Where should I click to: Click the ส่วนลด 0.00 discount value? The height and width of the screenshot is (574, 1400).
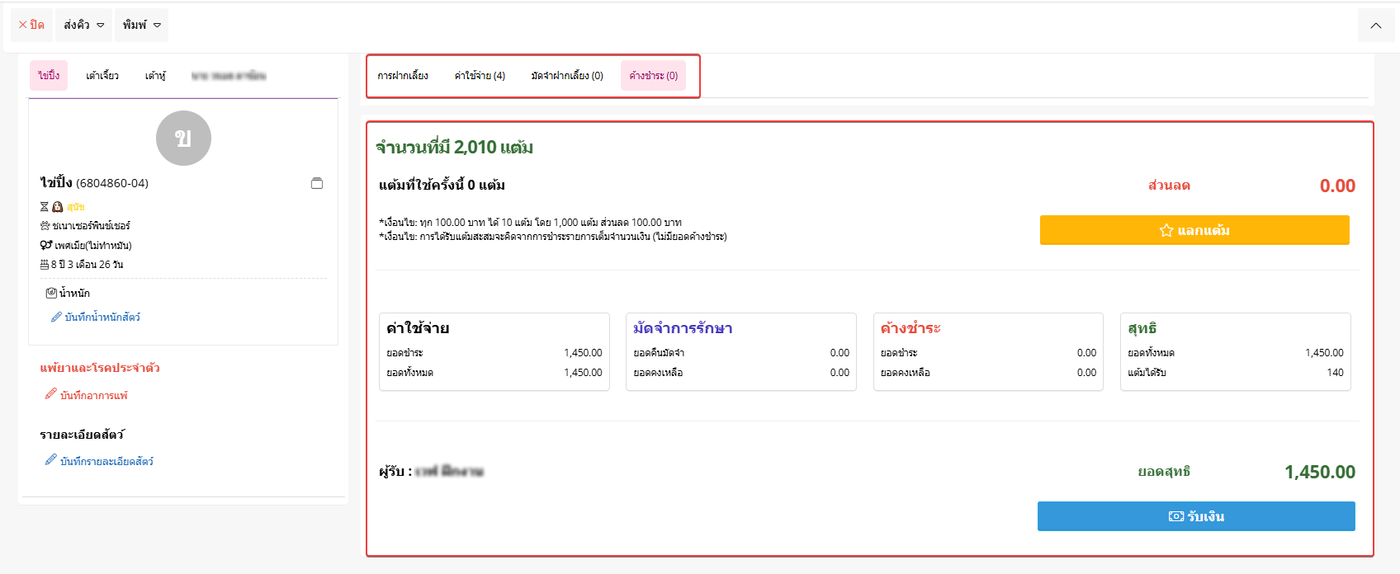click(1337, 186)
